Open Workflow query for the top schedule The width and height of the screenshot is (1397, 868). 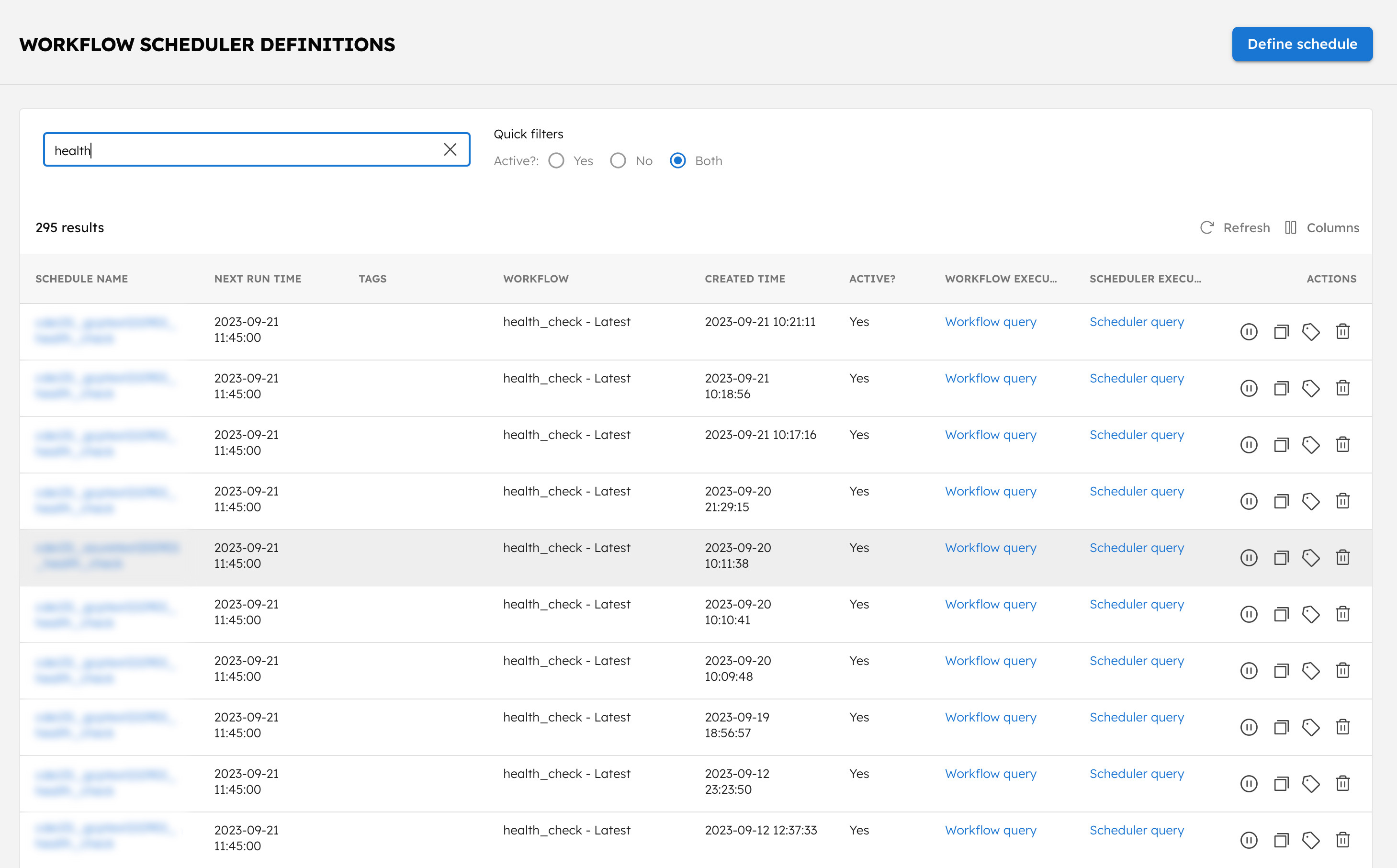coord(990,321)
